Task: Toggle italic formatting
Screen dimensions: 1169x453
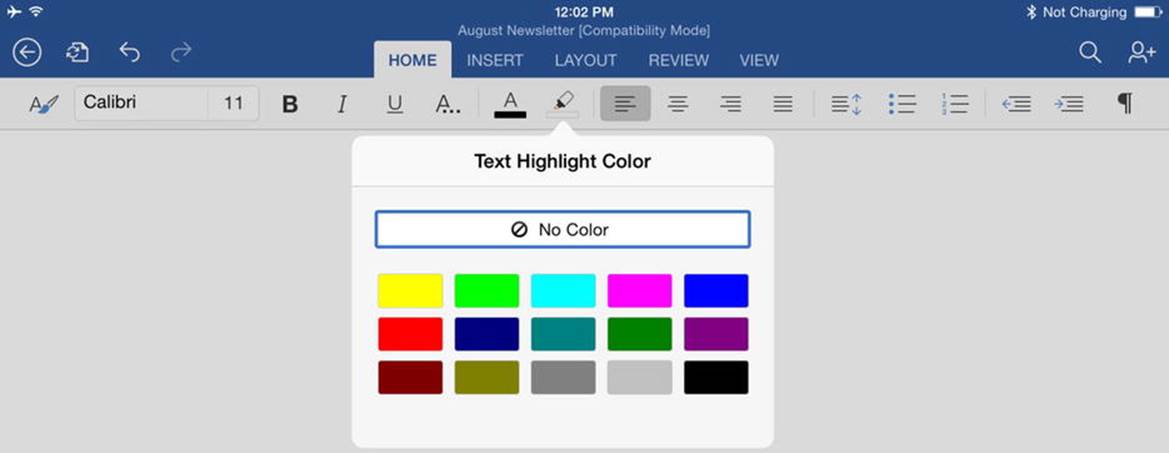Action: pos(342,104)
